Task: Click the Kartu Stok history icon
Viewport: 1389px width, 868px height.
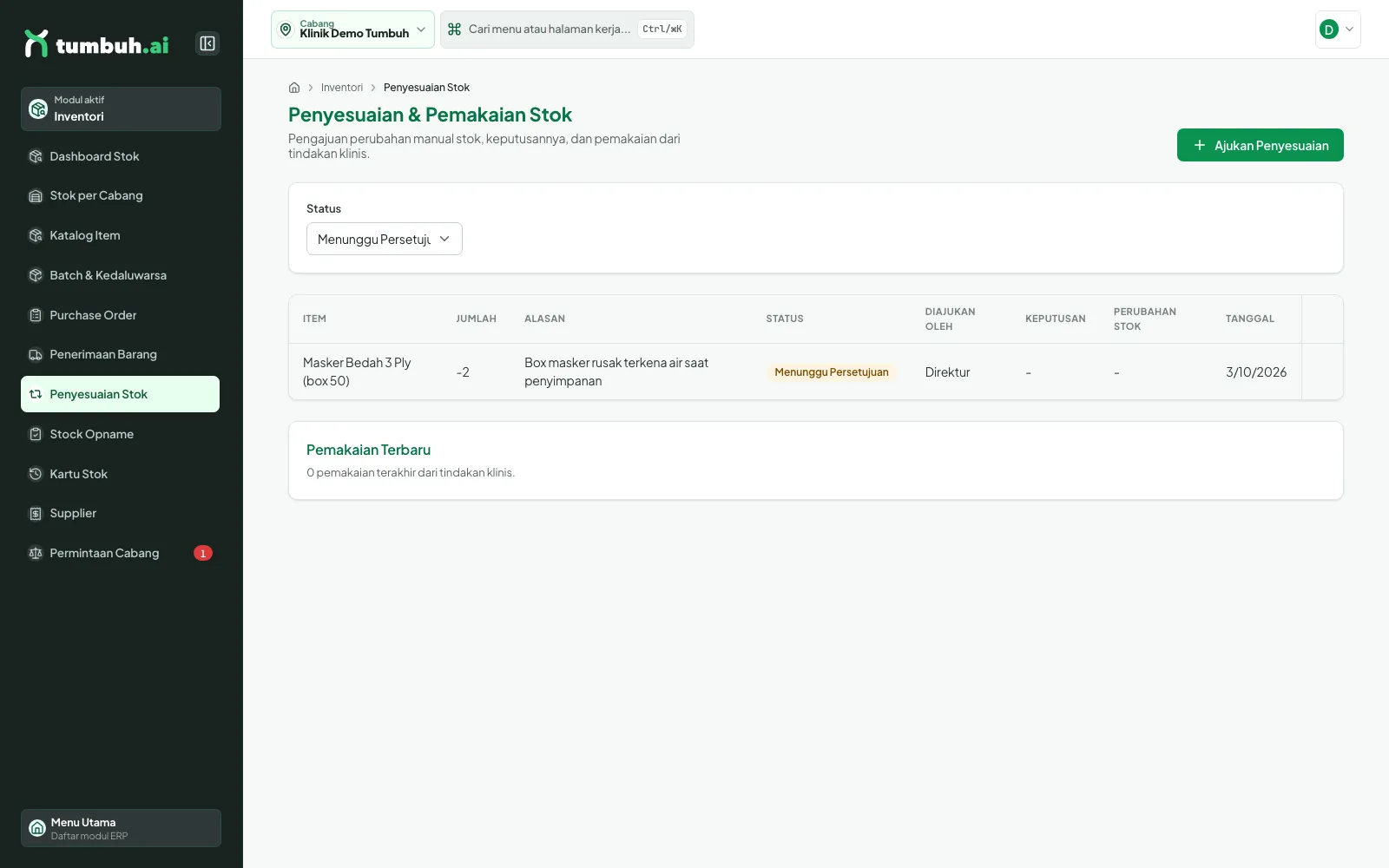Action: point(36,474)
